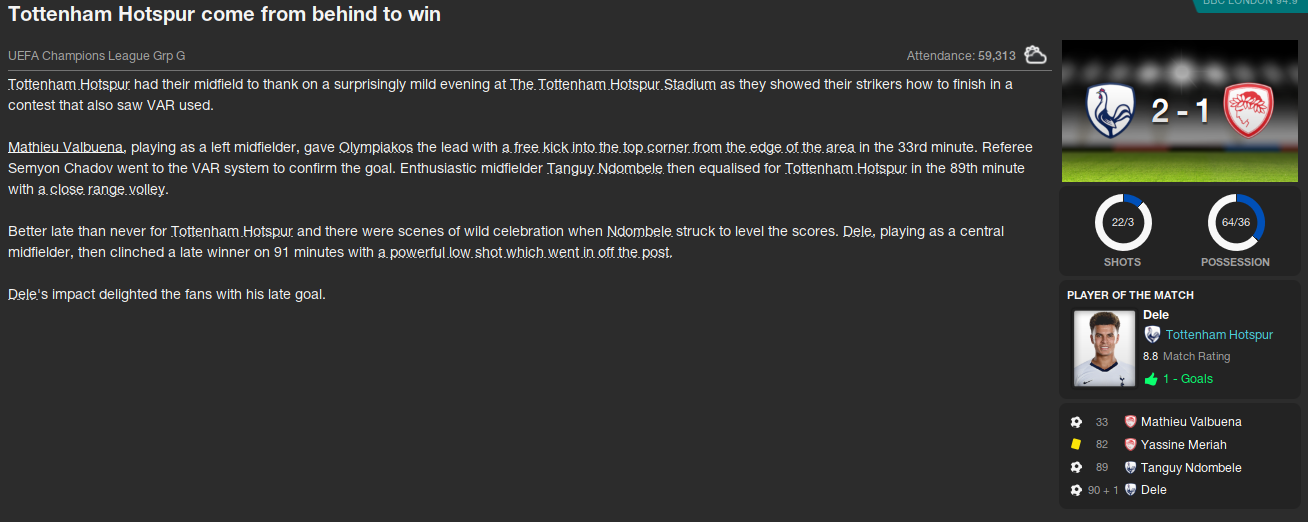Click referee Semyon Chadov's name
The width and height of the screenshot is (1308, 522).
pos(50,168)
